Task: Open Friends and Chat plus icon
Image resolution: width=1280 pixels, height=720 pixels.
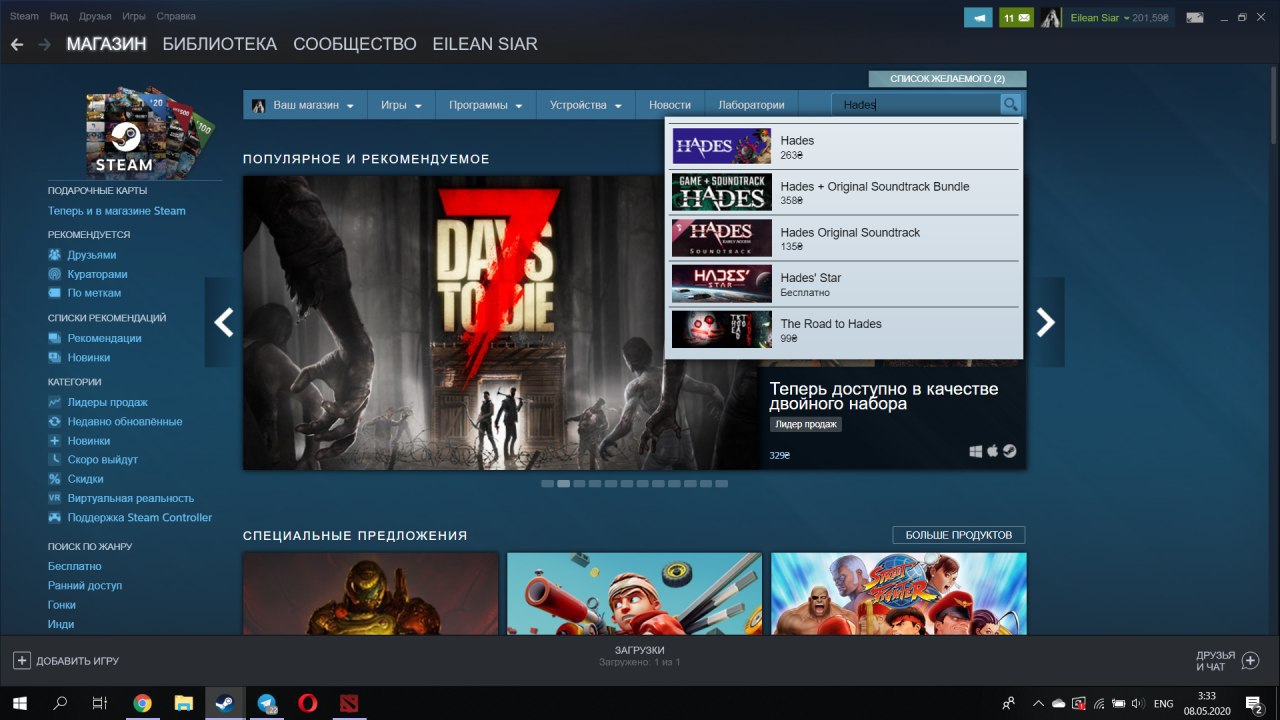Action: point(1250,660)
